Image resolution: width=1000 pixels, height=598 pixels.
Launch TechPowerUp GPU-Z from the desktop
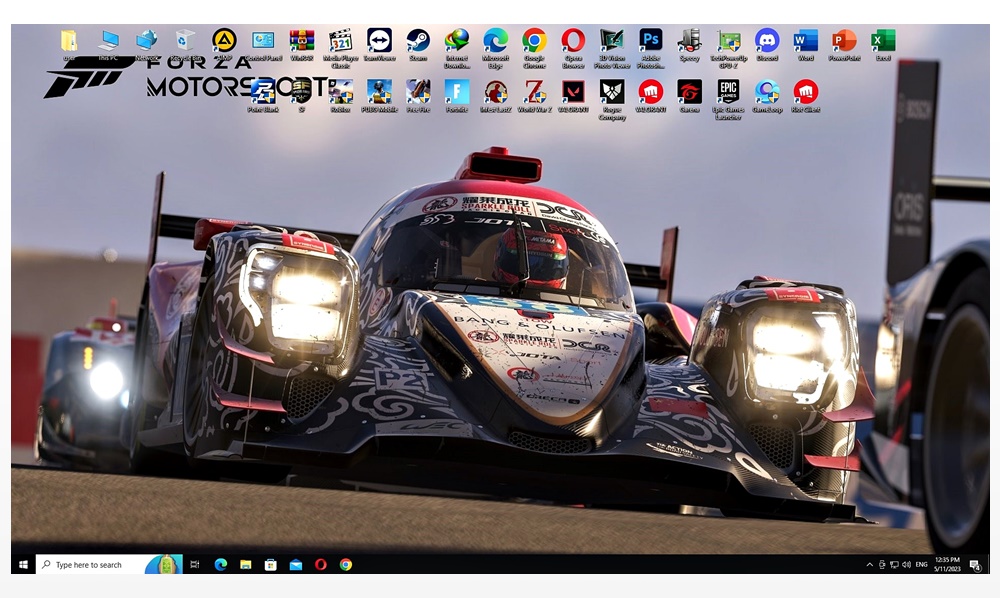728,42
